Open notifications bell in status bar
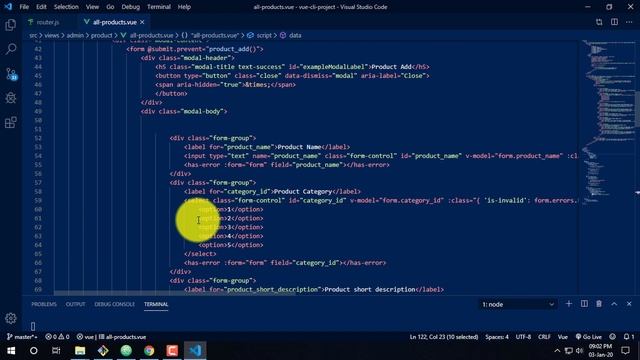The width and height of the screenshot is (640, 360). pyautogui.click(x=629, y=337)
